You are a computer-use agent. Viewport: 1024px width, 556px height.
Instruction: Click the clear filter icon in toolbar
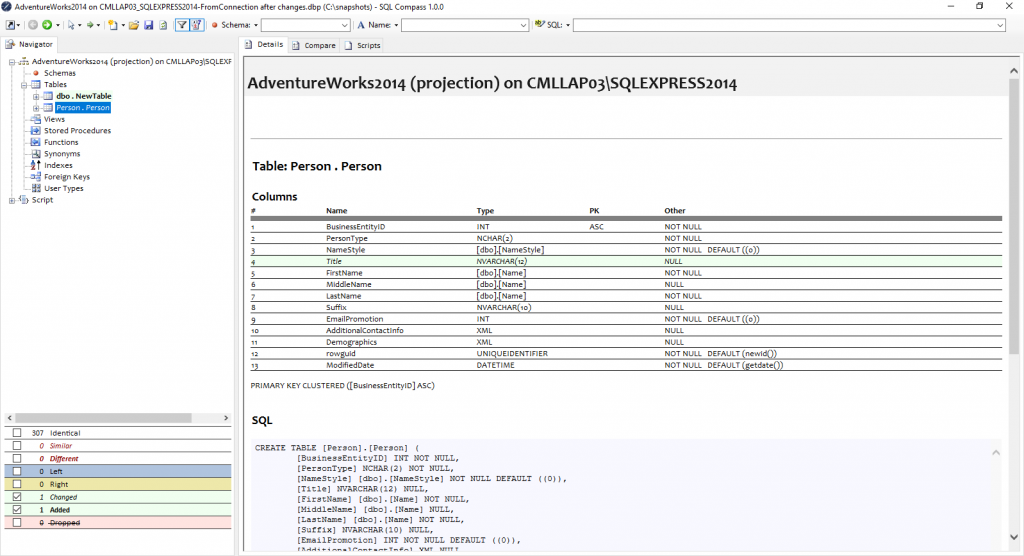click(196, 25)
